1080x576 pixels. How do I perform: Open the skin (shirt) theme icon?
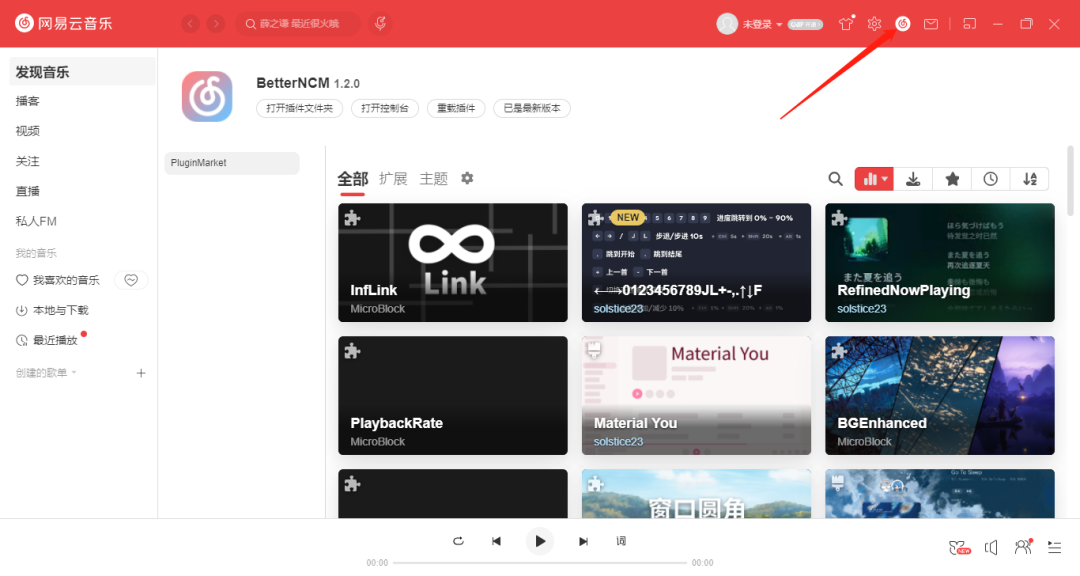click(846, 24)
